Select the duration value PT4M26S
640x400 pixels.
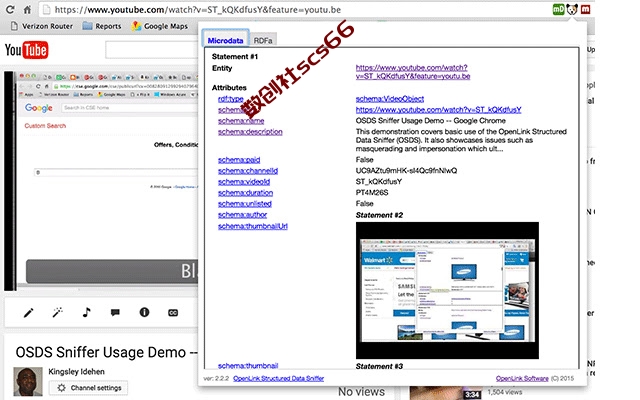pyautogui.click(x=372, y=193)
